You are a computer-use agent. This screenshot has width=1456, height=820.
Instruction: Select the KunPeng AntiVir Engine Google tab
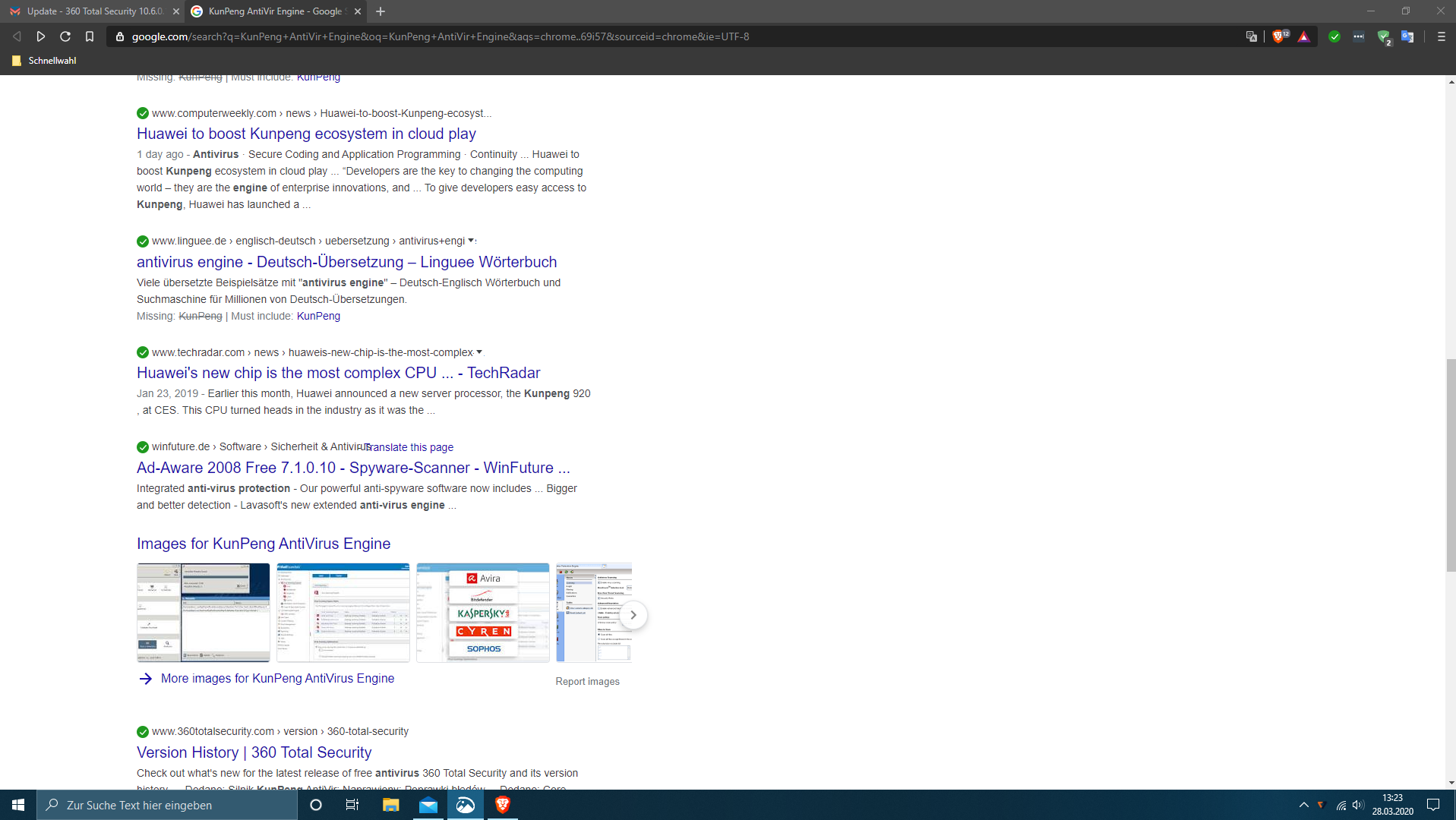point(276,11)
